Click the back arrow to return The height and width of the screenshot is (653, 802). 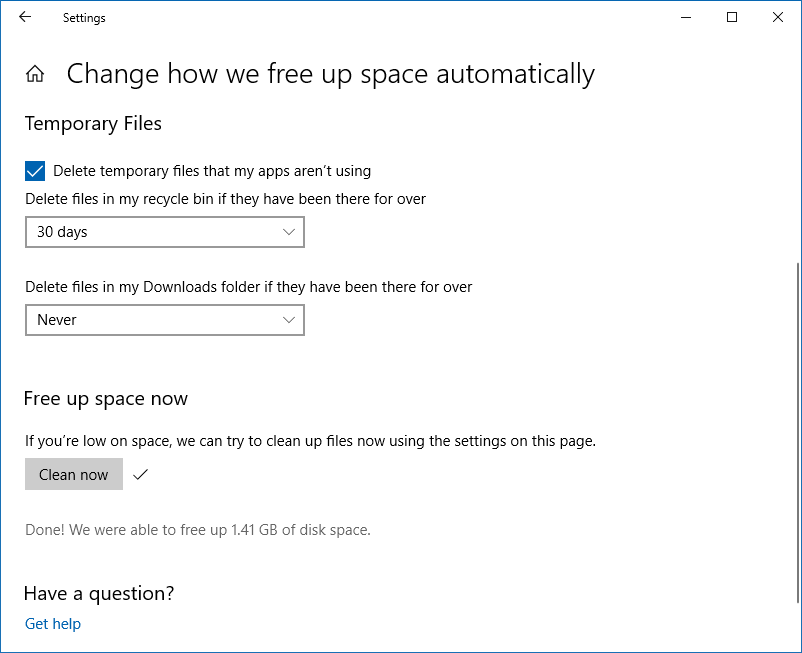click(25, 17)
